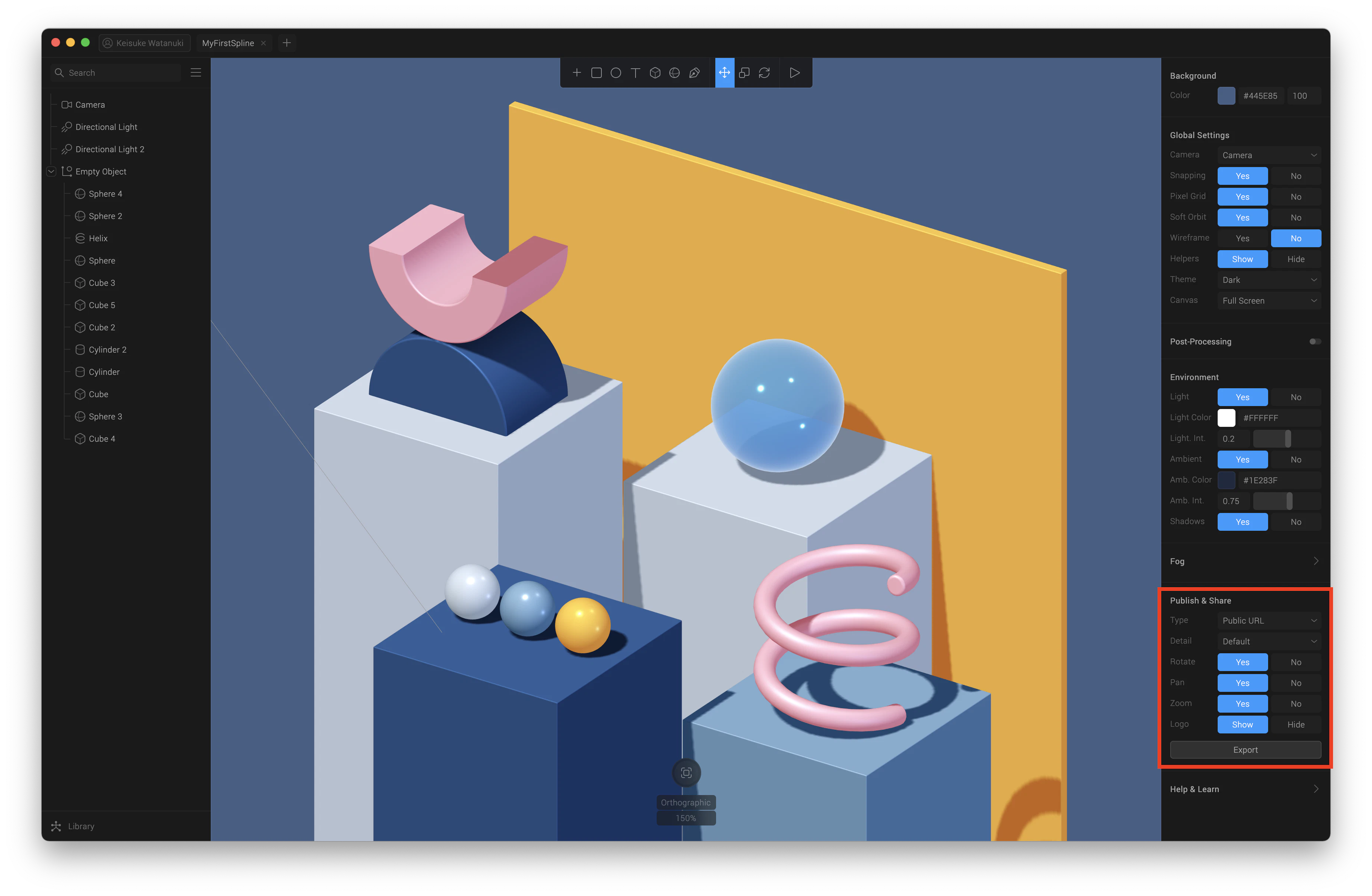The image size is (1372, 896).
Task: Click the Light Int. slider
Action: point(1287,438)
